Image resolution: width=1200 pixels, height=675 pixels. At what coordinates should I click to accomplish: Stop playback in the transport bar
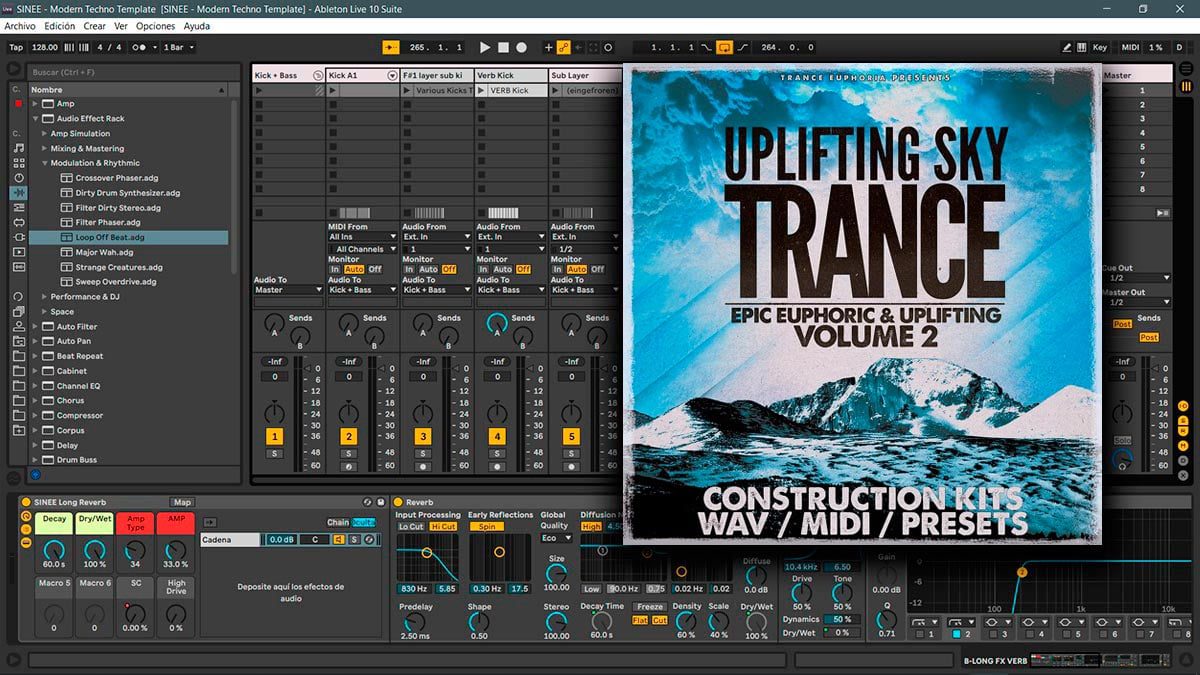[x=503, y=47]
